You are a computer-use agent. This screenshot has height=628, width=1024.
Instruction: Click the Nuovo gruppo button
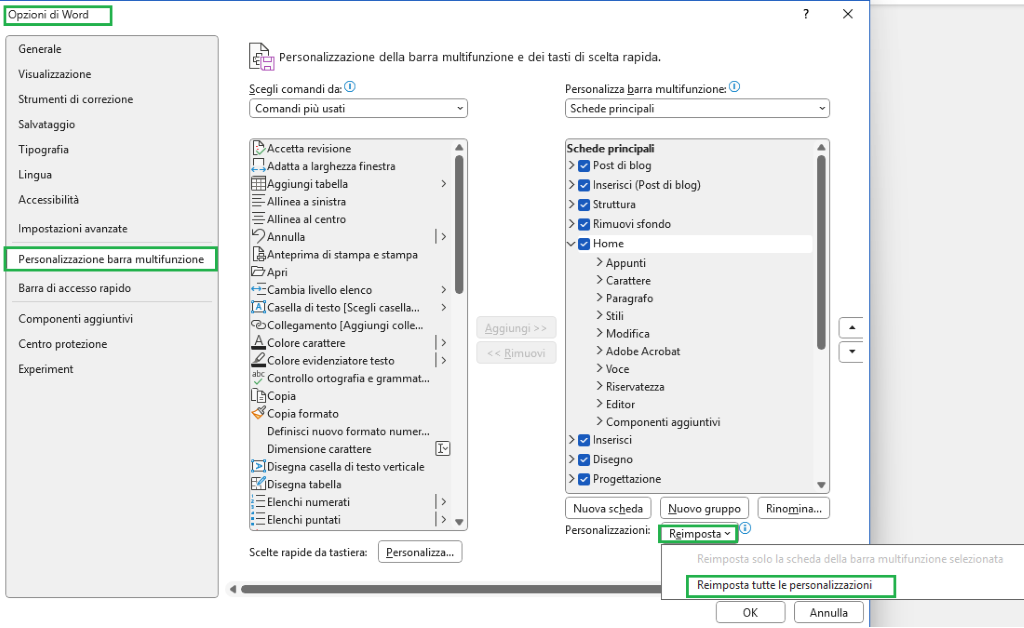click(704, 508)
